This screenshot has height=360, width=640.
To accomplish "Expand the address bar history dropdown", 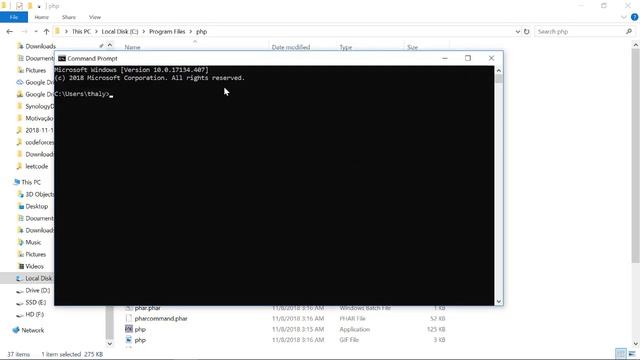I will [518, 31].
